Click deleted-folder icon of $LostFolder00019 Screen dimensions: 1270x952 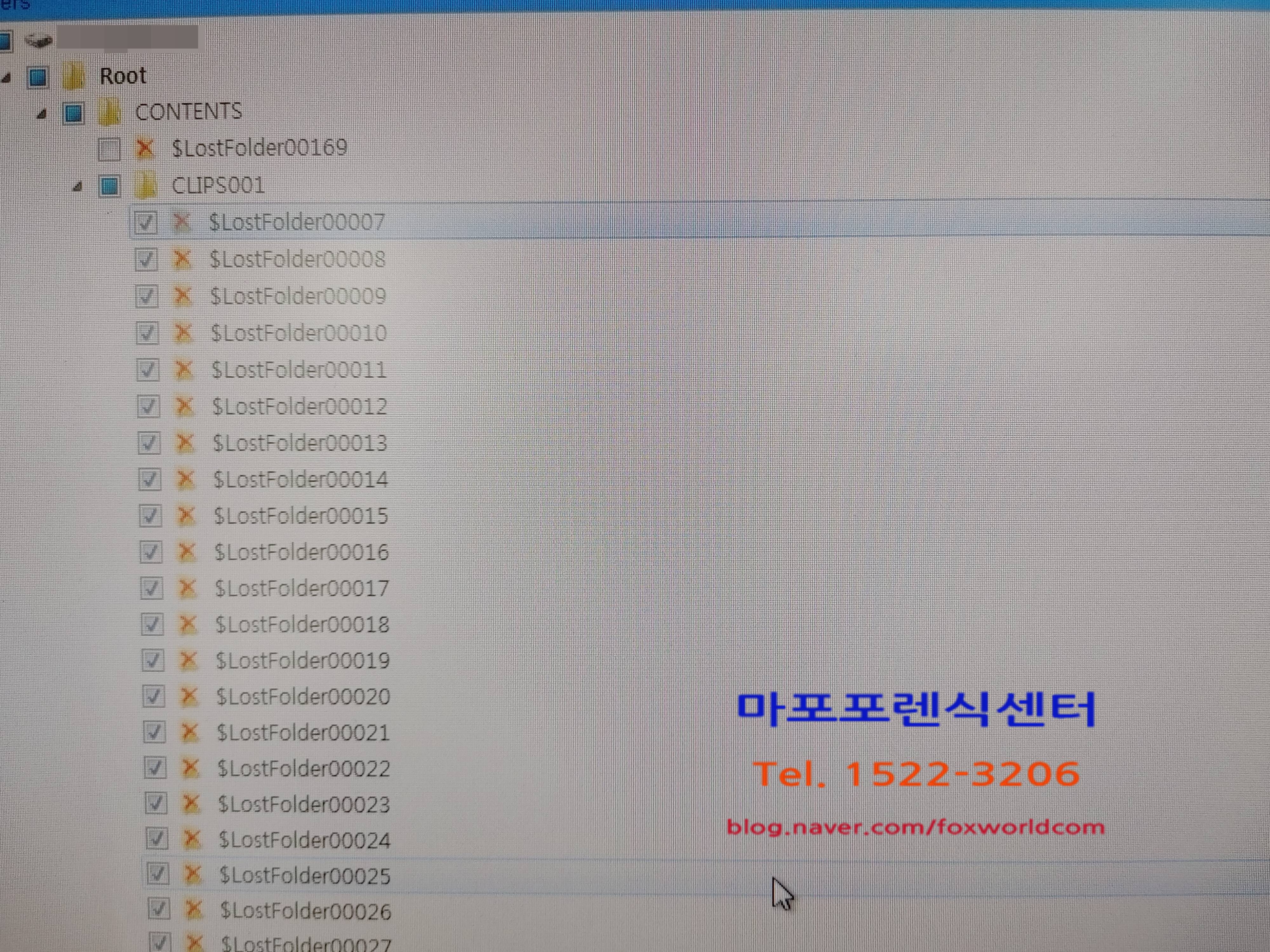pos(188,660)
